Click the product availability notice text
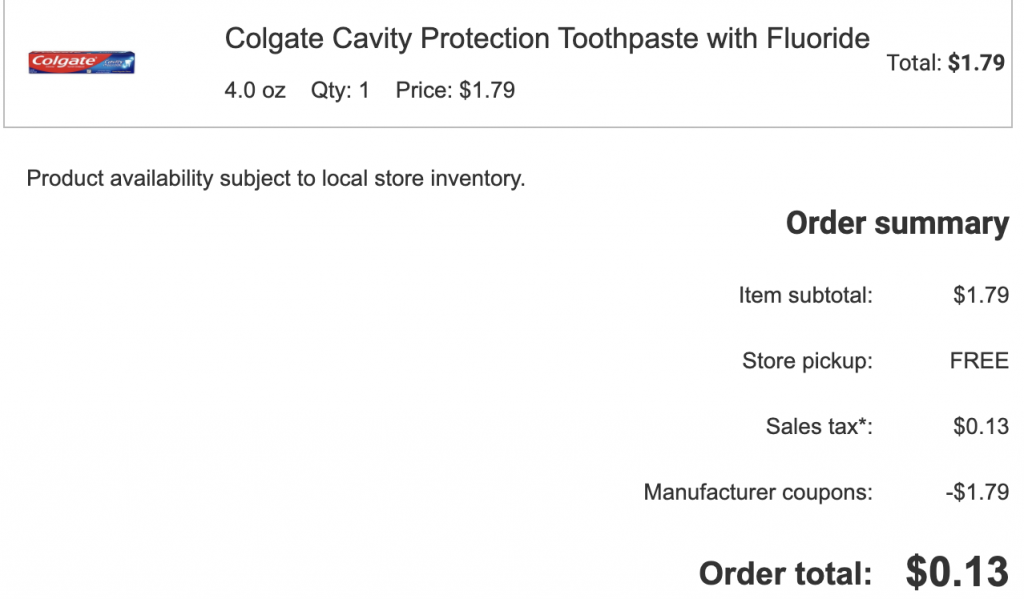This screenshot has height=599, width=1024. coord(276,180)
